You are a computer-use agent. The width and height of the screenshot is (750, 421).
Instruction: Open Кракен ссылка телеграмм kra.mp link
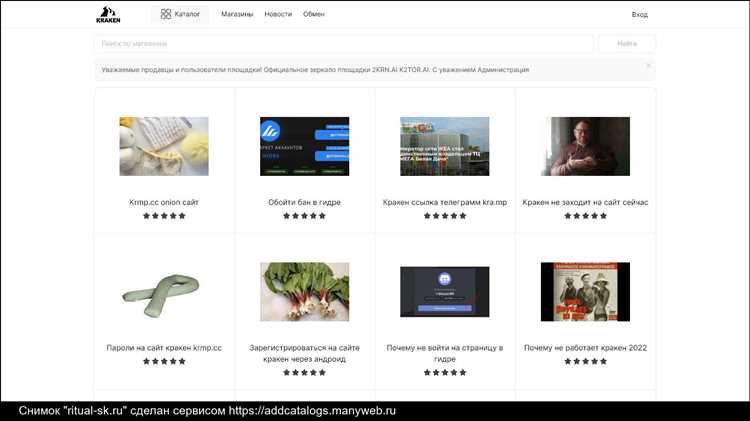tap(444, 202)
